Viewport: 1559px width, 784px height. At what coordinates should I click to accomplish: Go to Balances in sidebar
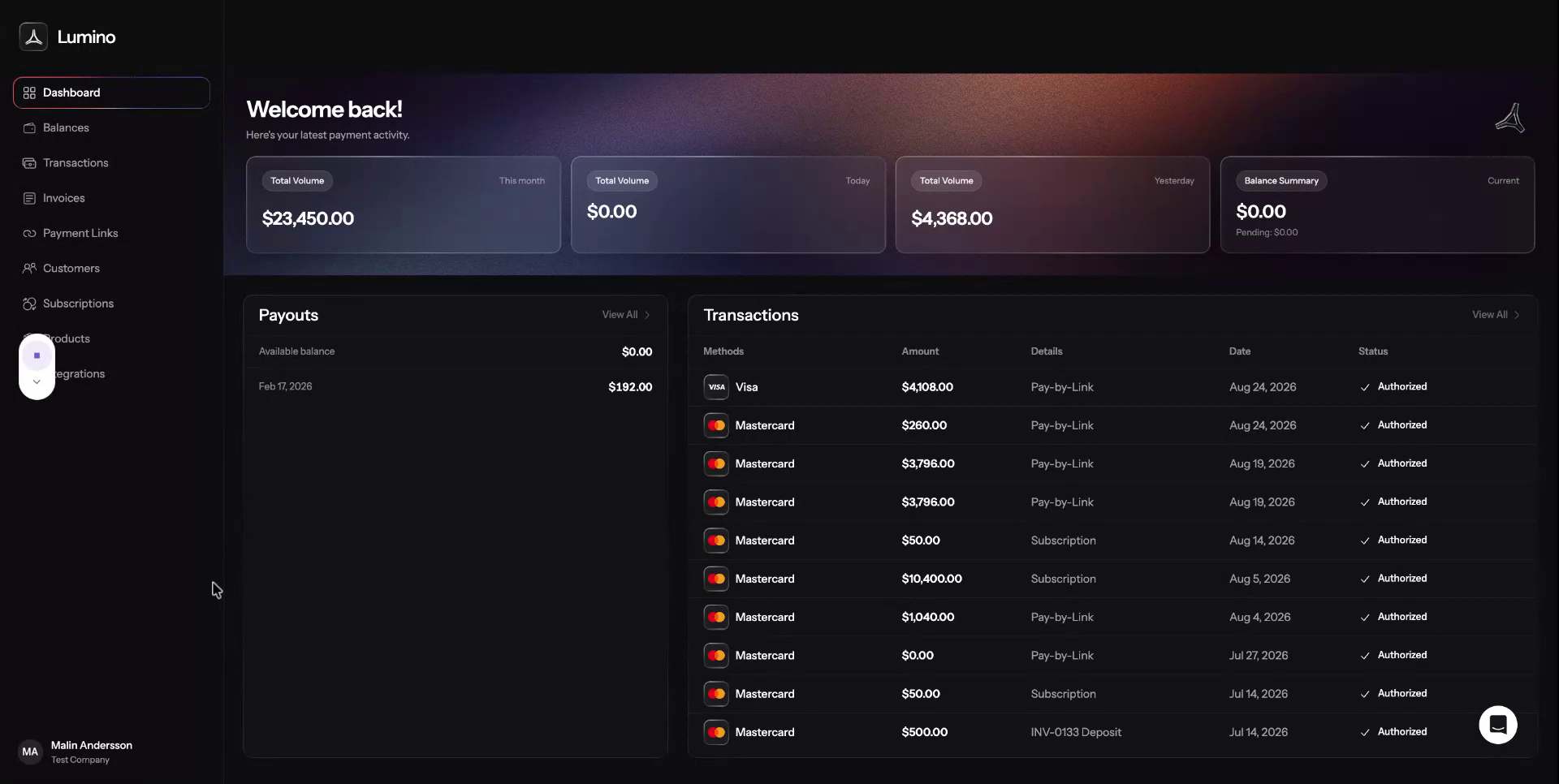[x=111, y=127]
